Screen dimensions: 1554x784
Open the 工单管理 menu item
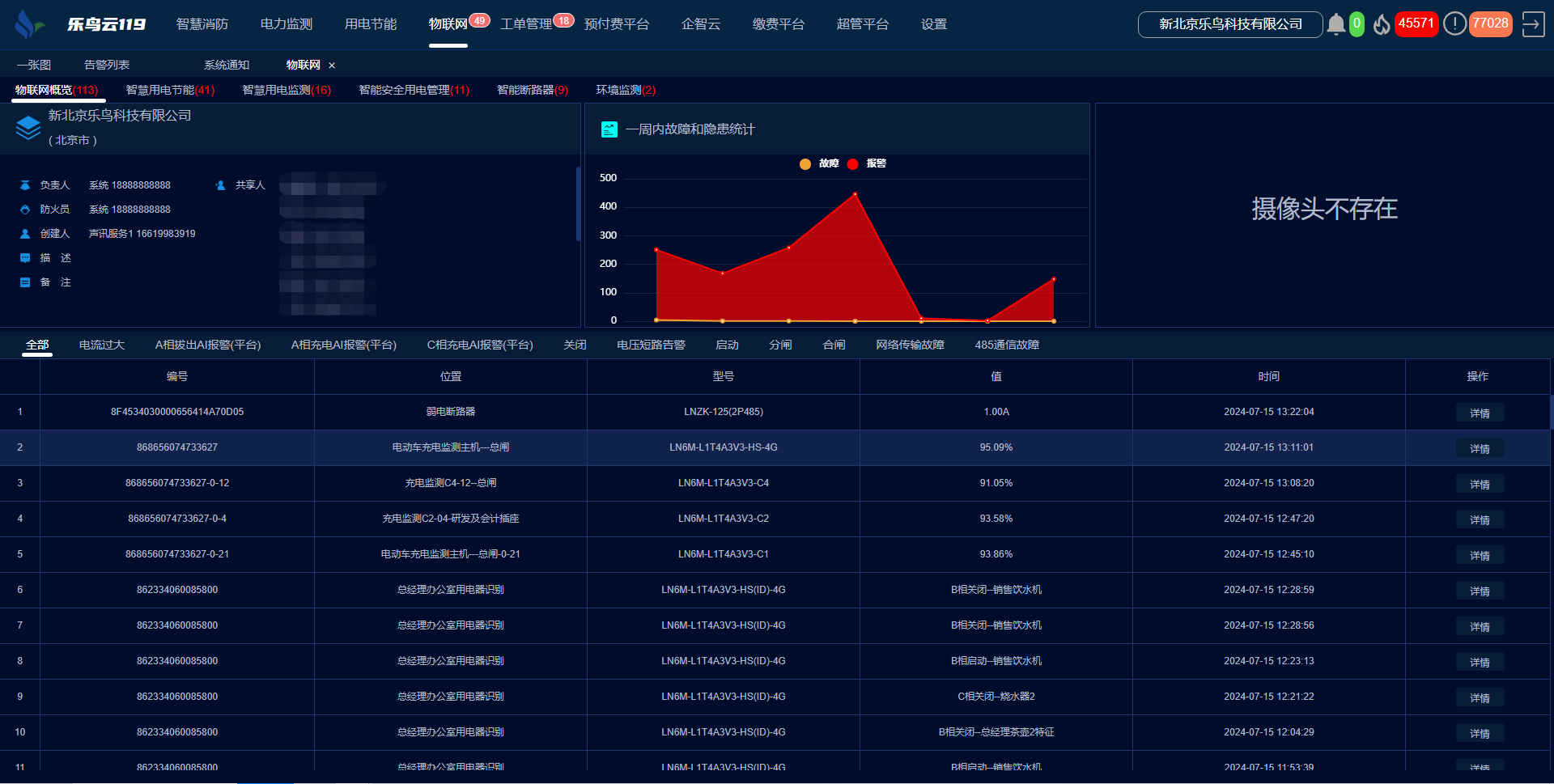click(526, 24)
